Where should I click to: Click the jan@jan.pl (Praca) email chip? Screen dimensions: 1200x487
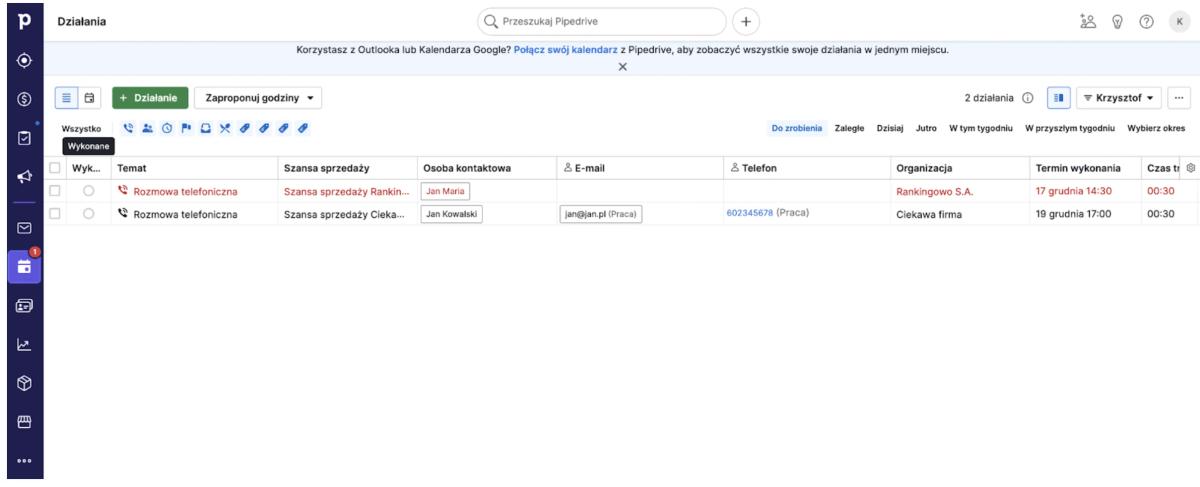pyautogui.click(x=600, y=213)
